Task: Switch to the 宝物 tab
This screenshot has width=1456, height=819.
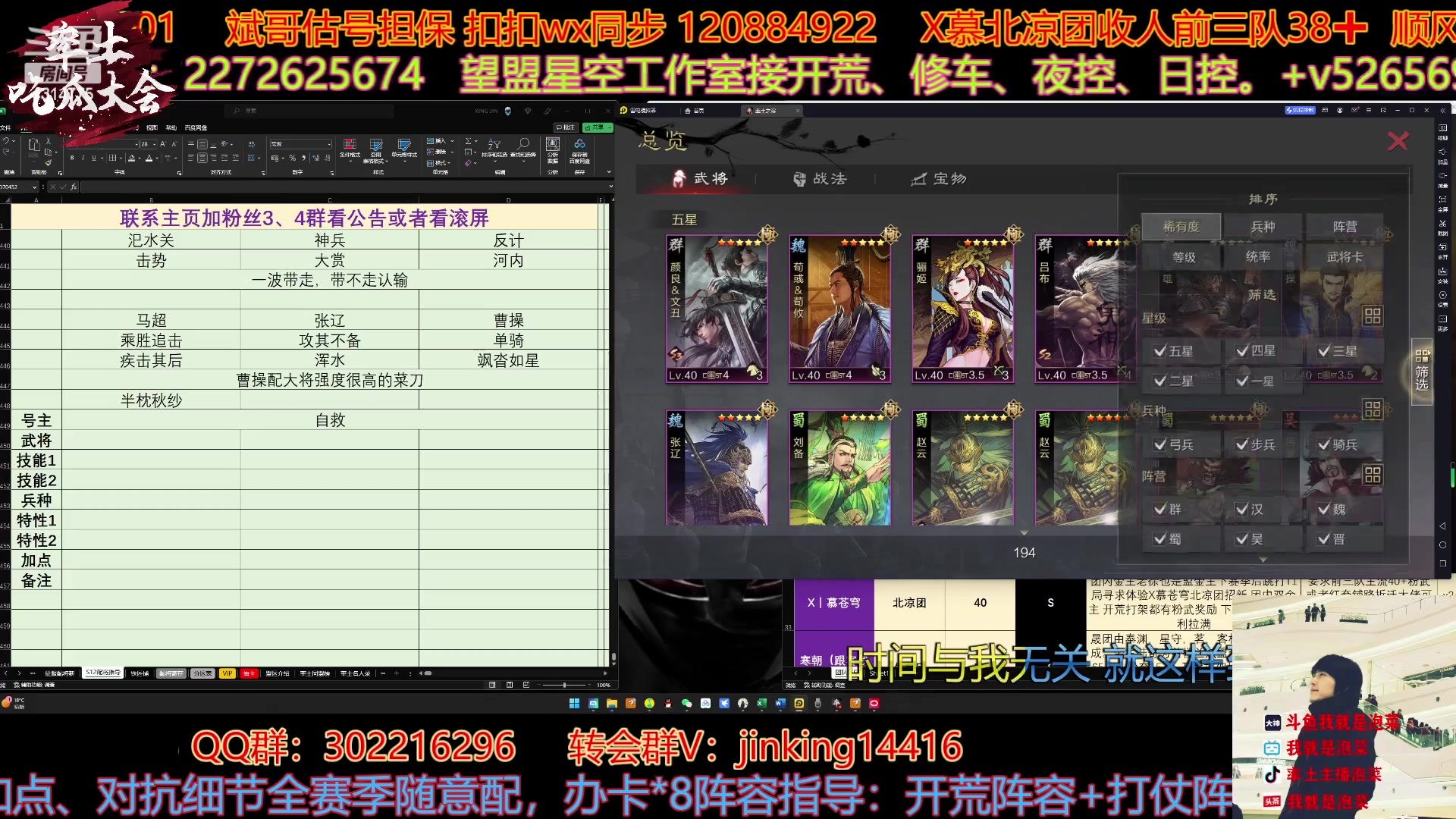Action: coord(939,179)
